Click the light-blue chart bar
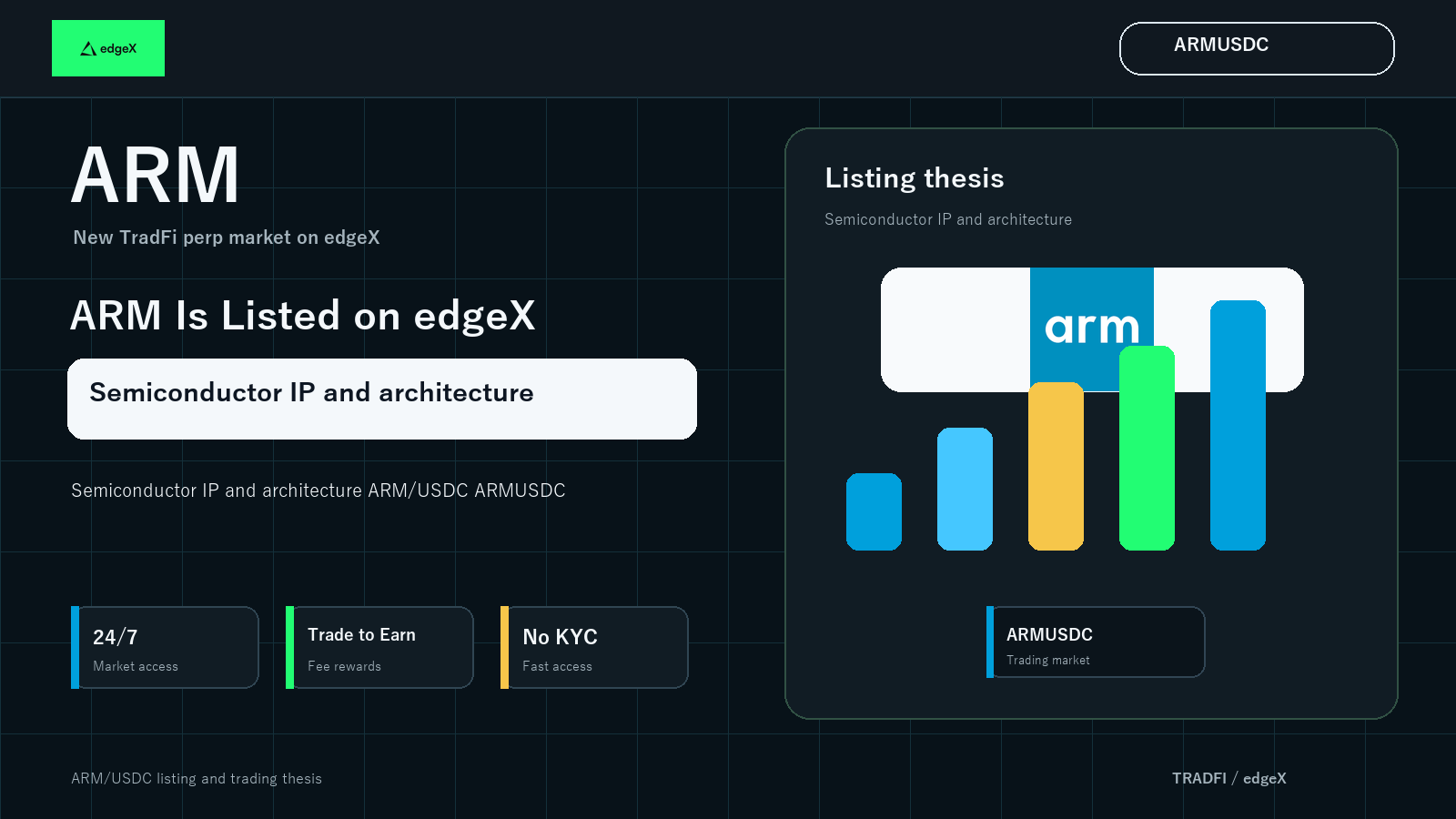The image size is (1456, 819). pyautogui.click(x=965, y=489)
